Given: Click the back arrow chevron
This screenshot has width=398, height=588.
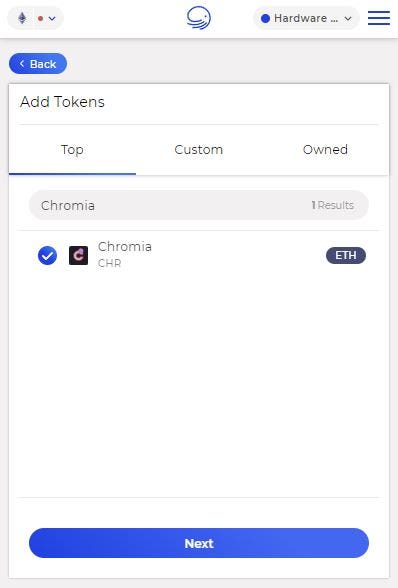Looking at the screenshot, I should 22,64.
